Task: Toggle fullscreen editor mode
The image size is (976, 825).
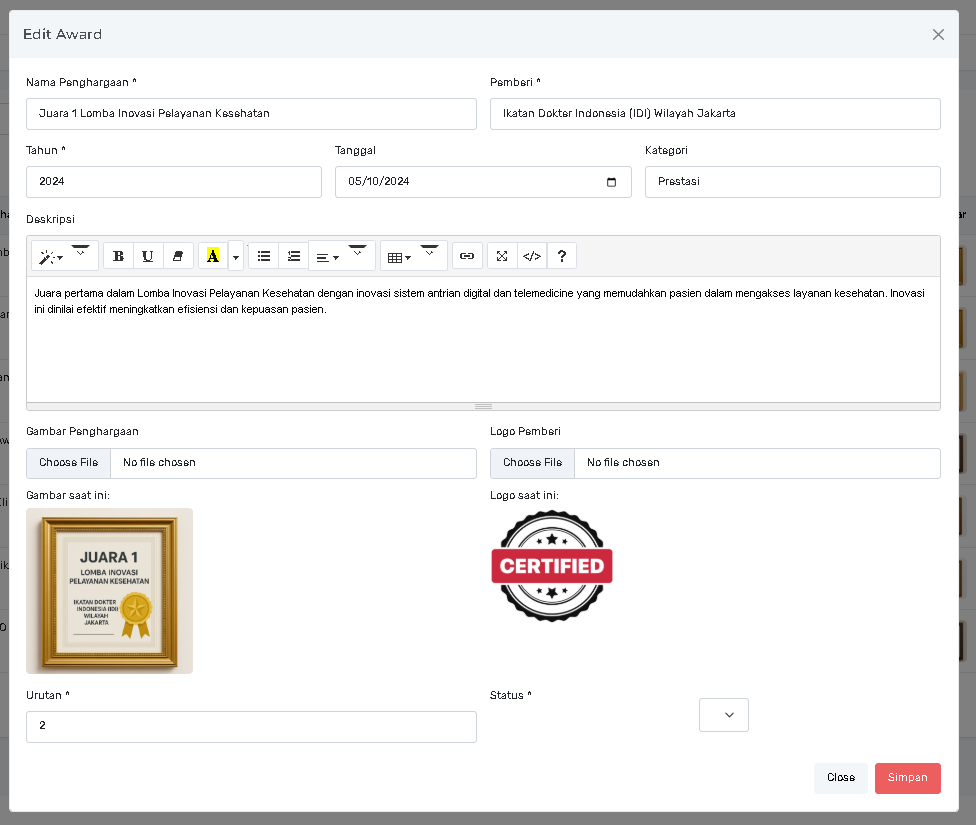Action: [x=502, y=256]
